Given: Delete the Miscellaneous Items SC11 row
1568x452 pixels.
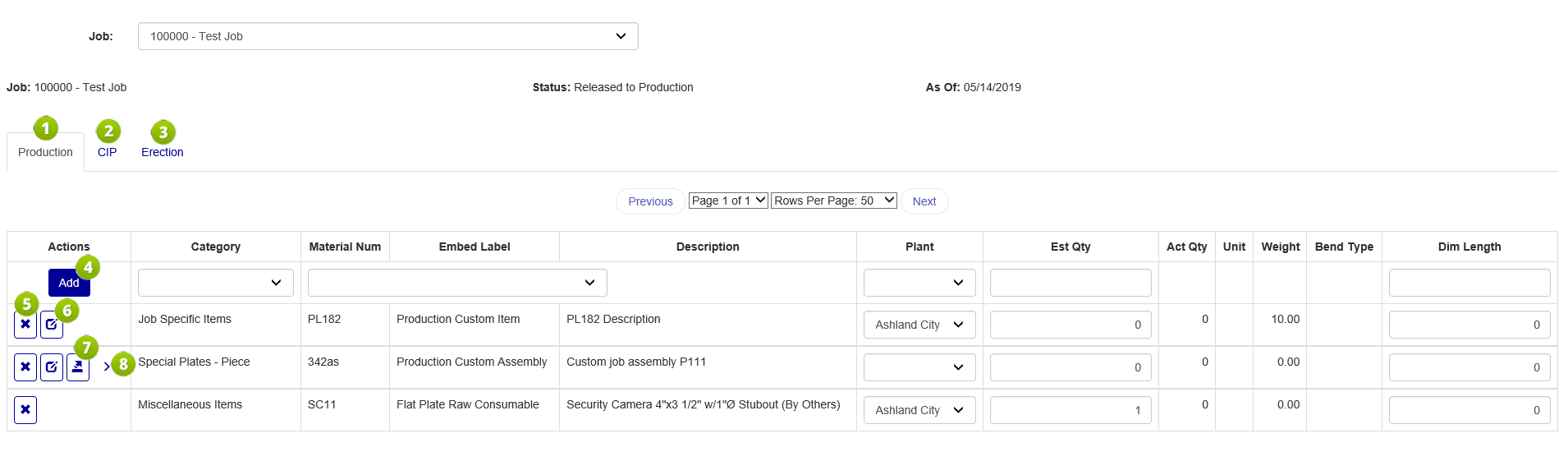Looking at the screenshot, I should coord(25,409).
